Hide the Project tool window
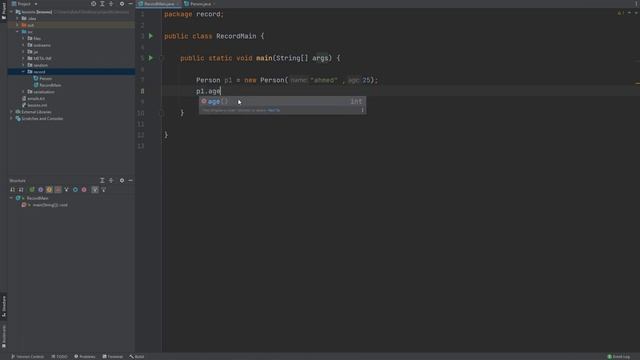 (130, 4)
